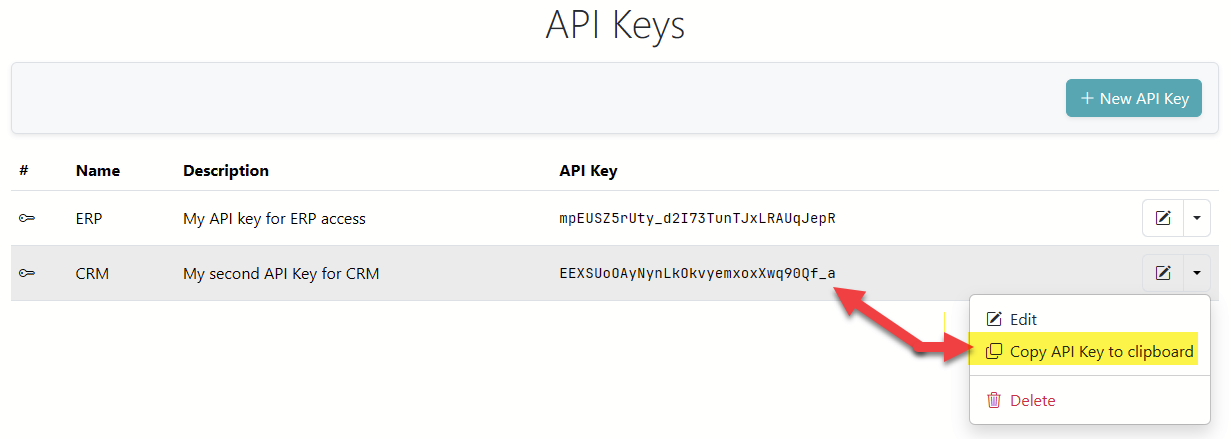This screenshot has width=1231, height=439.
Task: Choose Delete from the context menu
Action: point(1032,400)
